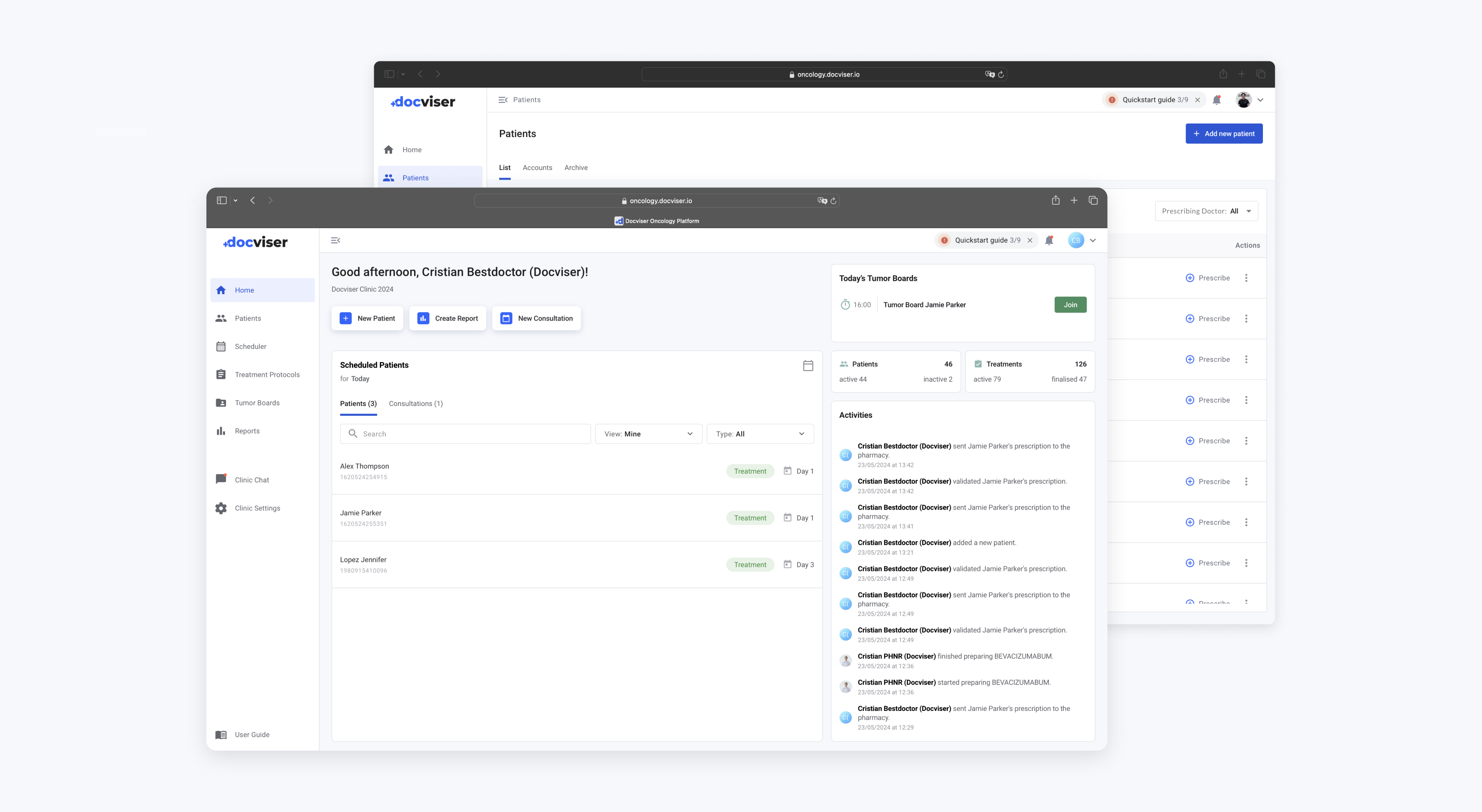Viewport: 1482px width, 812px height.
Task: Join the Tumor Board Jamie Parker
Action: (x=1070, y=305)
